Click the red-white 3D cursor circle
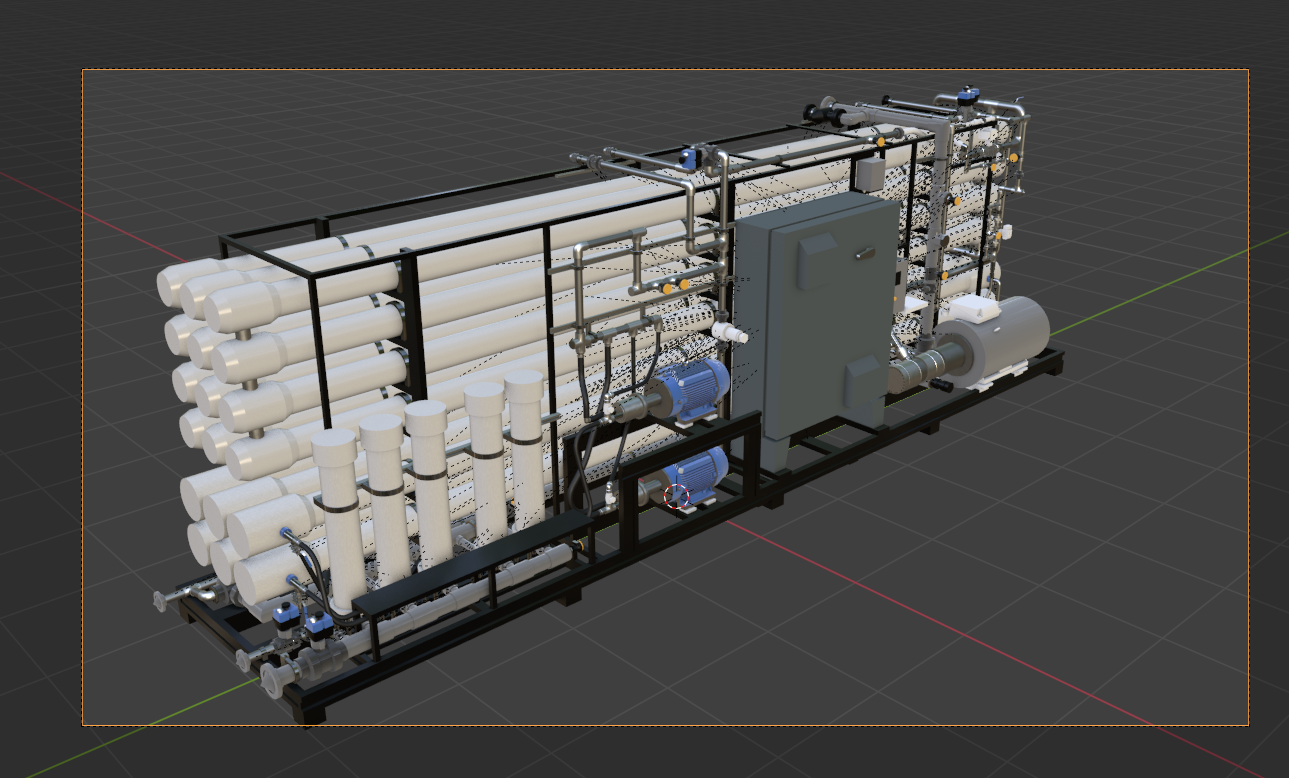Viewport: 1289px width, 778px height. click(677, 496)
